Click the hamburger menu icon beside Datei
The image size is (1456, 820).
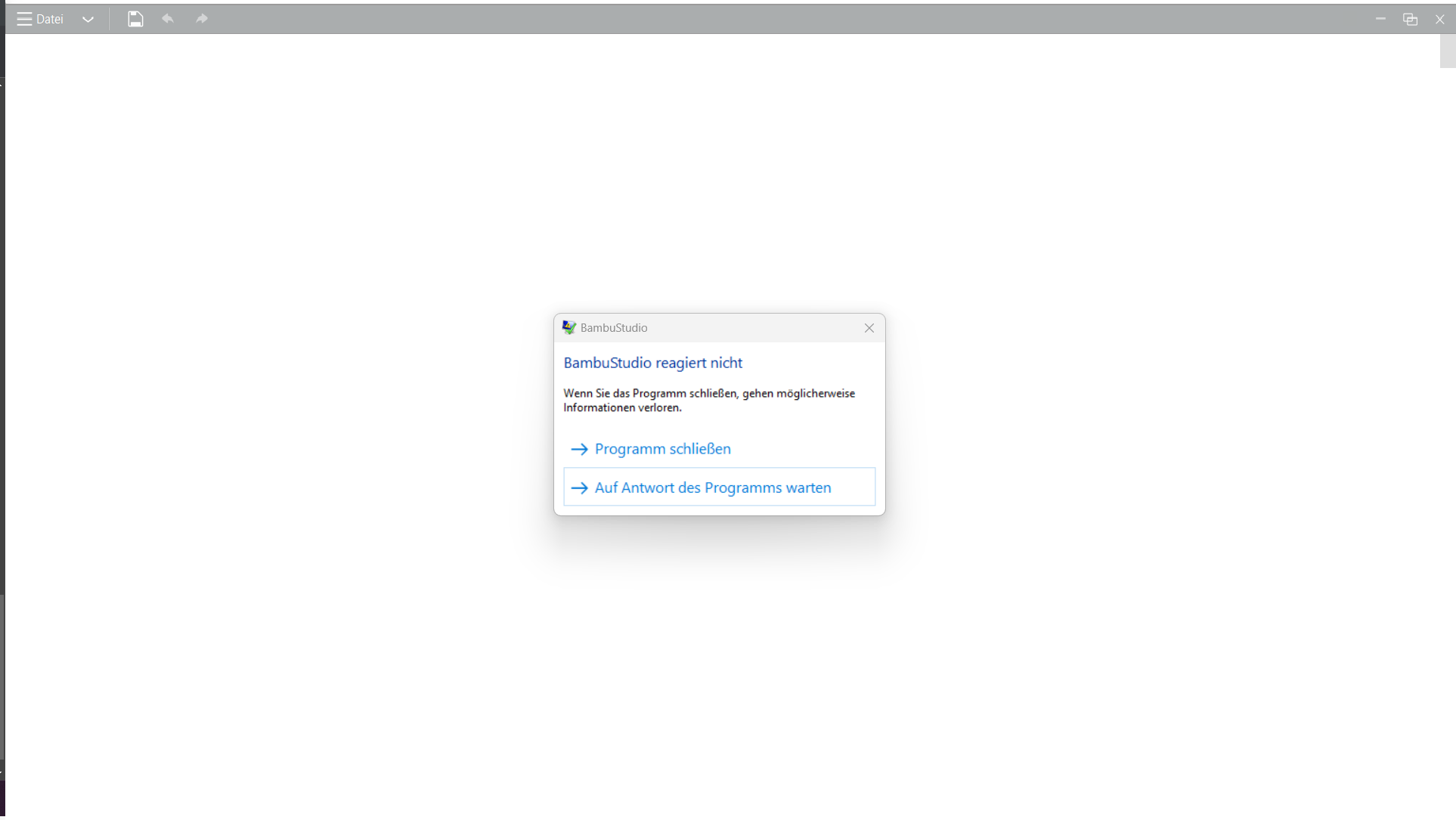23,19
